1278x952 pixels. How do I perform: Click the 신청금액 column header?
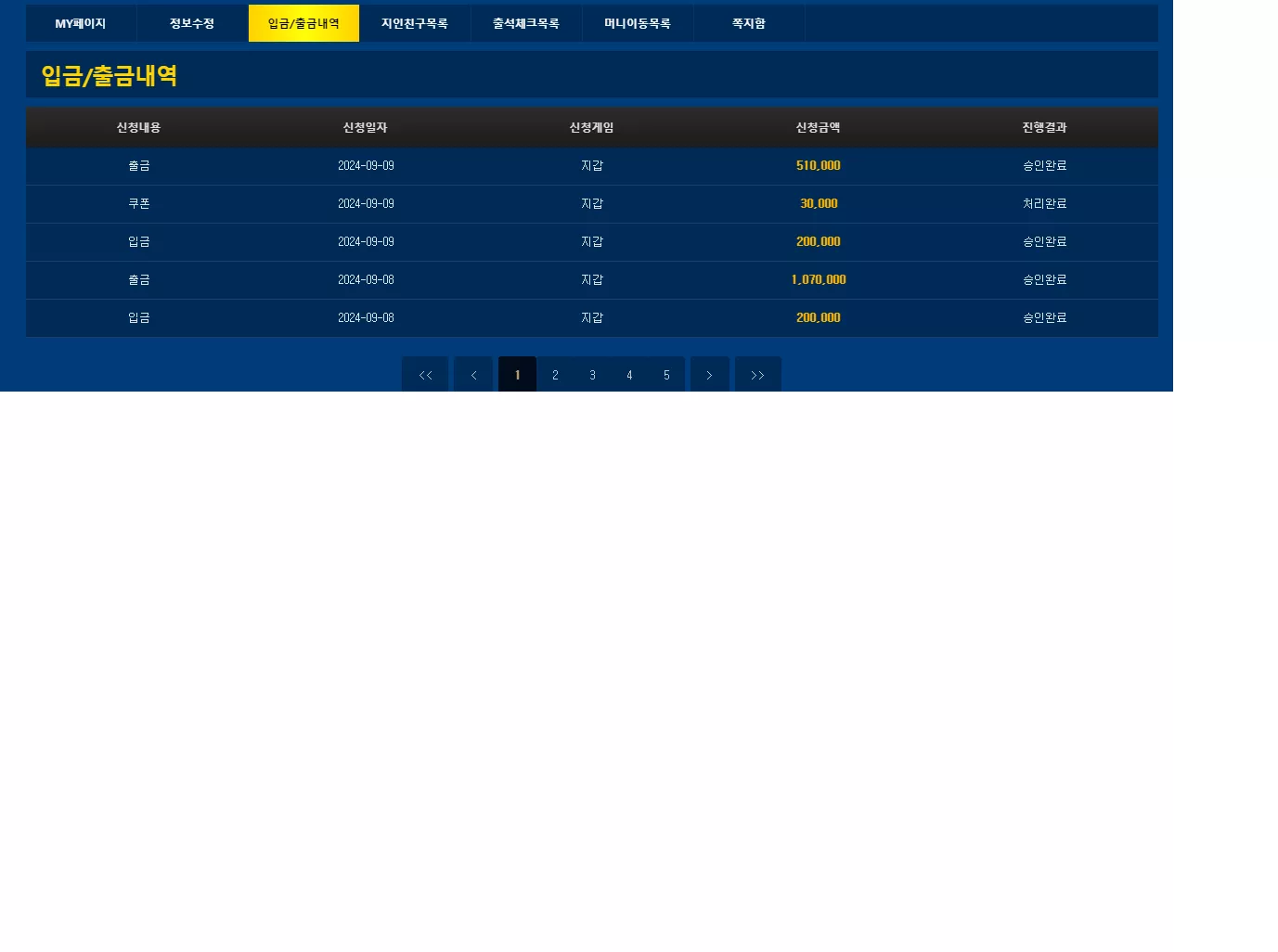click(819, 127)
